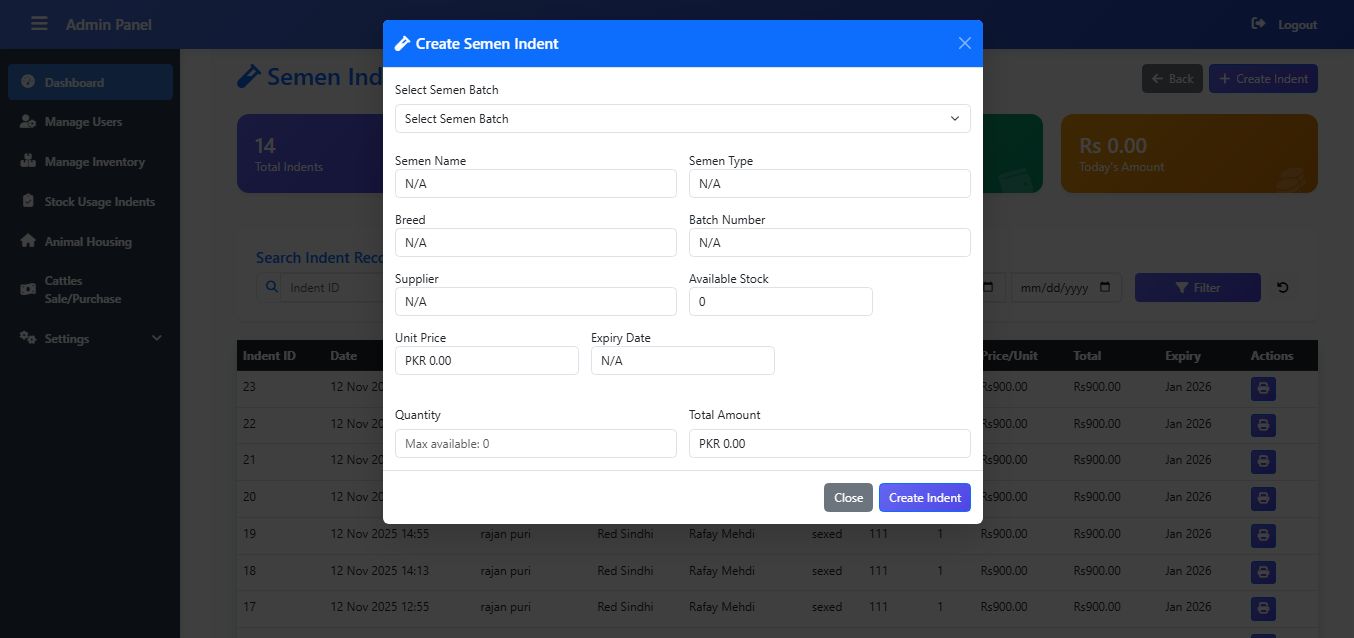Click print icon for indent 23
The image size is (1354, 638).
pos(1263,389)
